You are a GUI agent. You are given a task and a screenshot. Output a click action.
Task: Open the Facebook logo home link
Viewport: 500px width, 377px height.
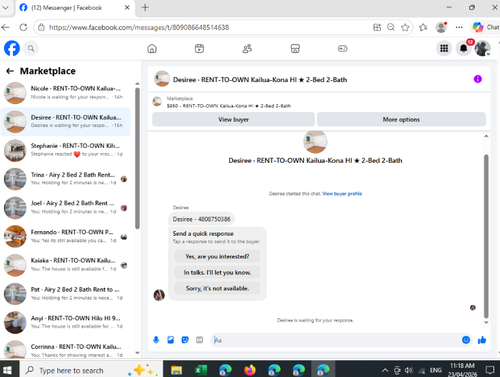[12, 48]
